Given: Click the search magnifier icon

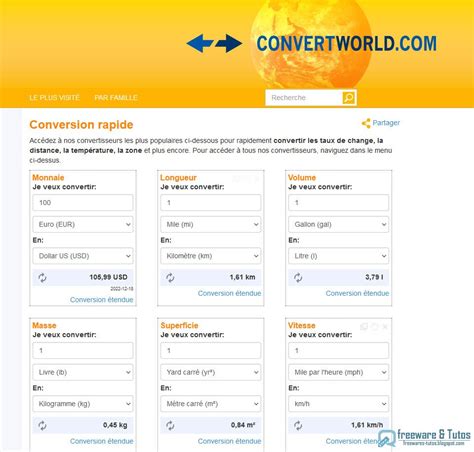Looking at the screenshot, I should pyautogui.click(x=349, y=98).
